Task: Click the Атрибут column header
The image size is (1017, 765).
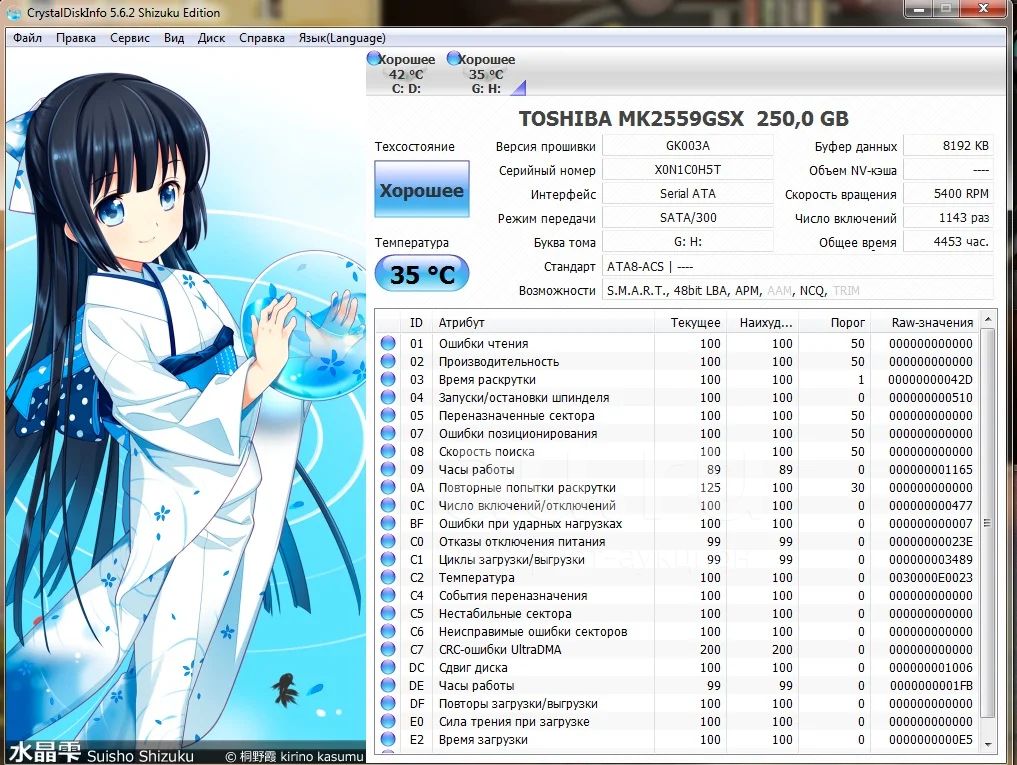Action: [x=544, y=322]
